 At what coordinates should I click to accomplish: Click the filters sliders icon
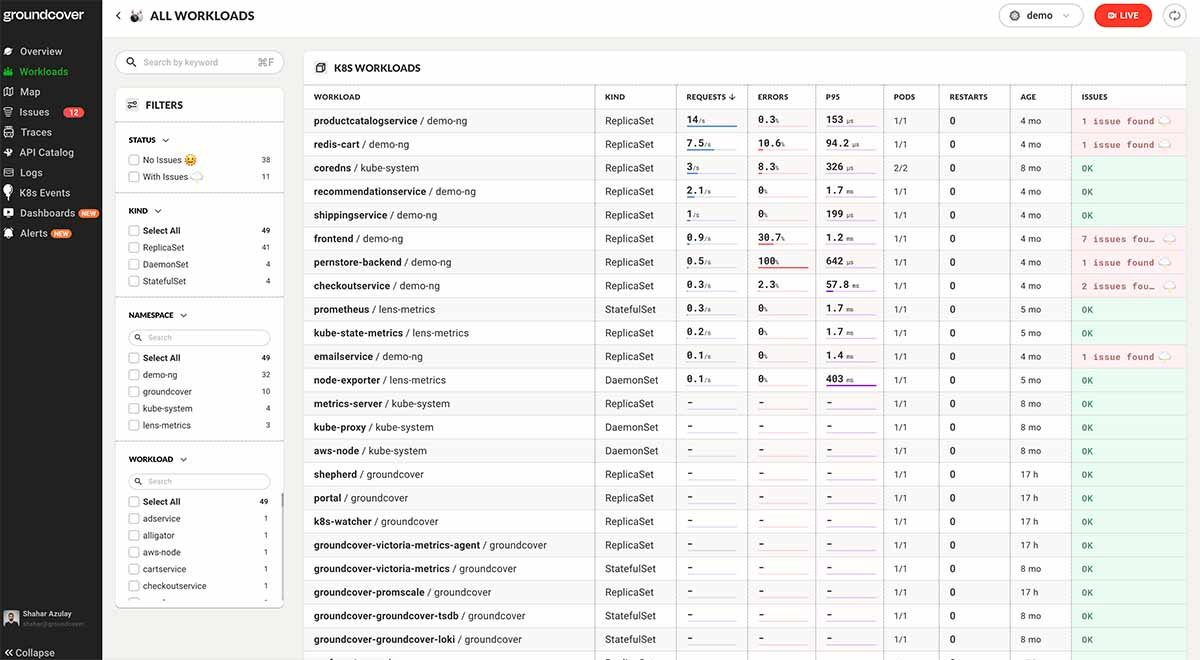(x=132, y=105)
